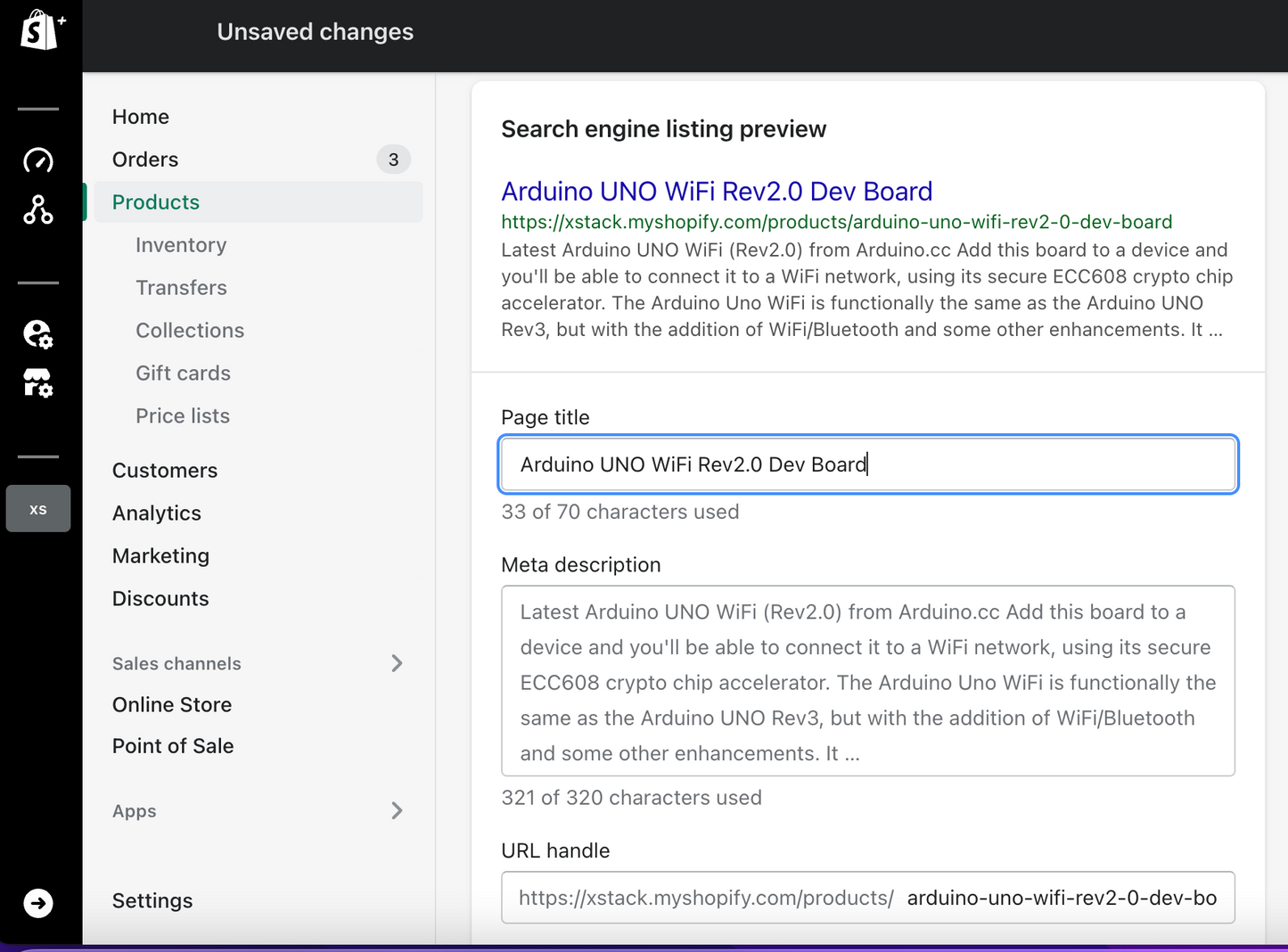
Task: Click '321 of 320 characters used' text
Action: pyautogui.click(x=631, y=798)
